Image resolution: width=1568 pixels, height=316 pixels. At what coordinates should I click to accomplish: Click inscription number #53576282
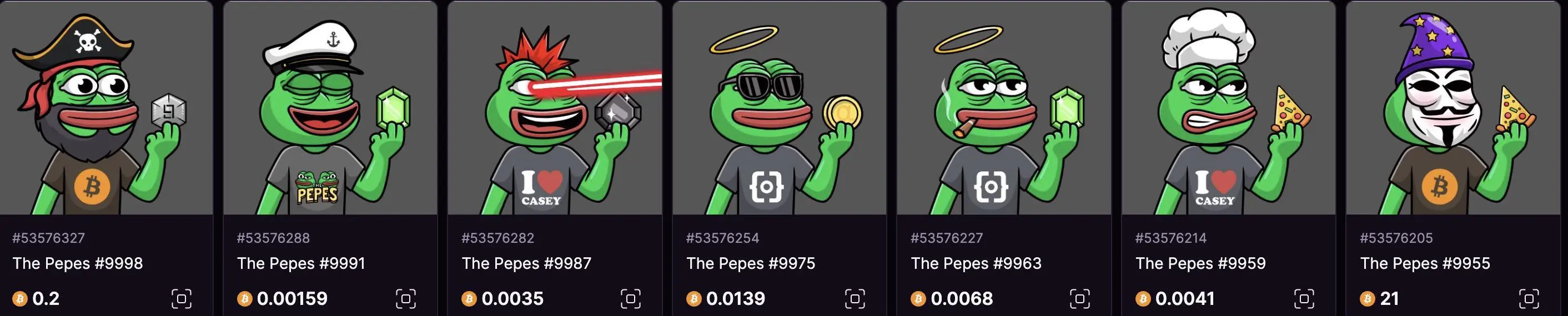[498, 238]
